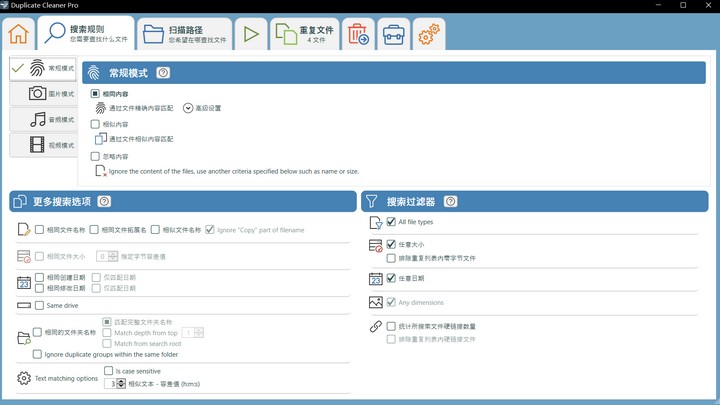This screenshot has width=720, height=405.
Task: Open the settings gear icon
Action: click(x=429, y=35)
